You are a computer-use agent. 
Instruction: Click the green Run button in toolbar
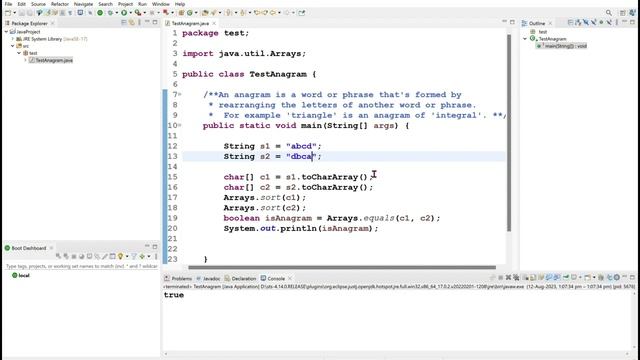click(124, 13)
